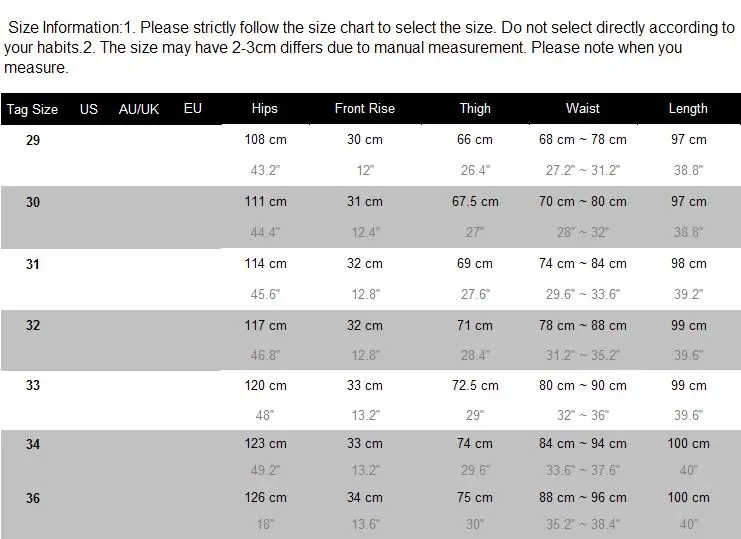The height and width of the screenshot is (539, 741).
Task: Select the 98 cm length value
Action: point(689,264)
